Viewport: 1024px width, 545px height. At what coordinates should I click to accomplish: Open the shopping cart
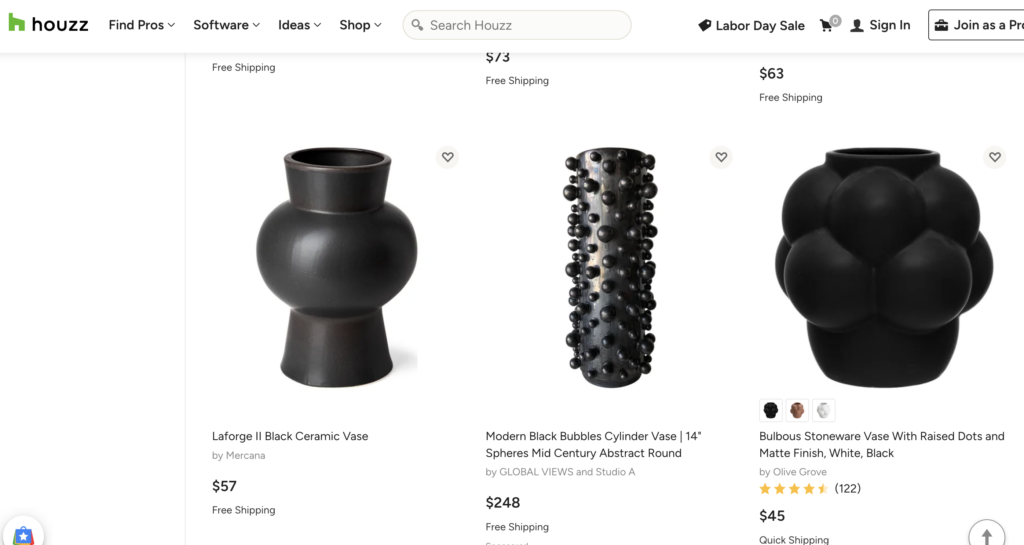[x=827, y=25]
